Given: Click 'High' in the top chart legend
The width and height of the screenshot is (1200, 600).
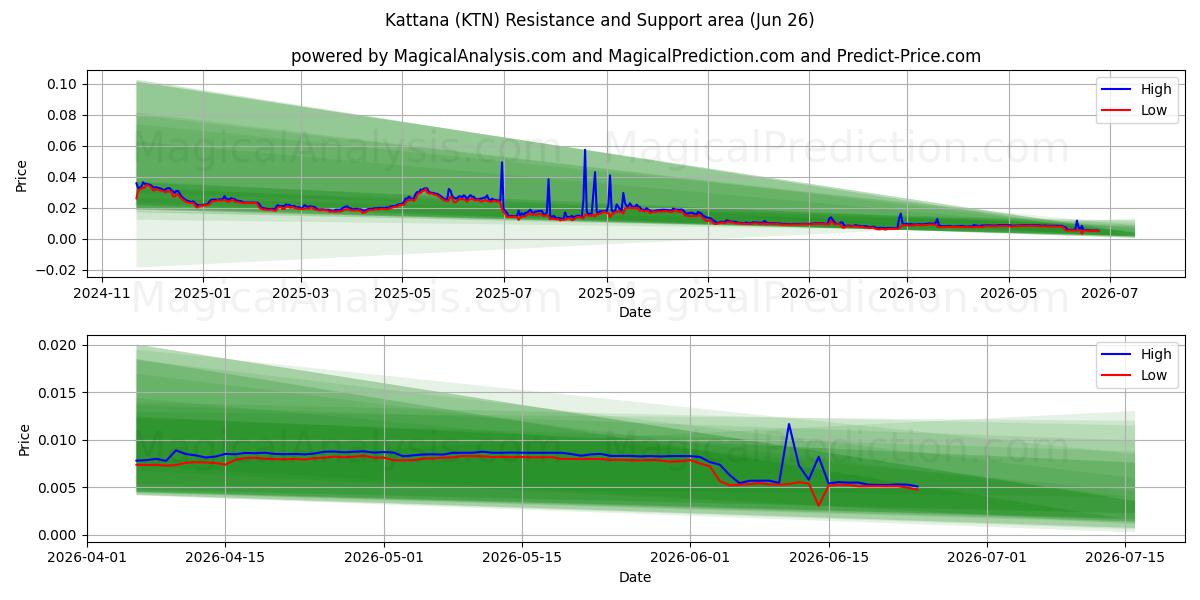Looking at the screenshot, I should [1156, 89].
